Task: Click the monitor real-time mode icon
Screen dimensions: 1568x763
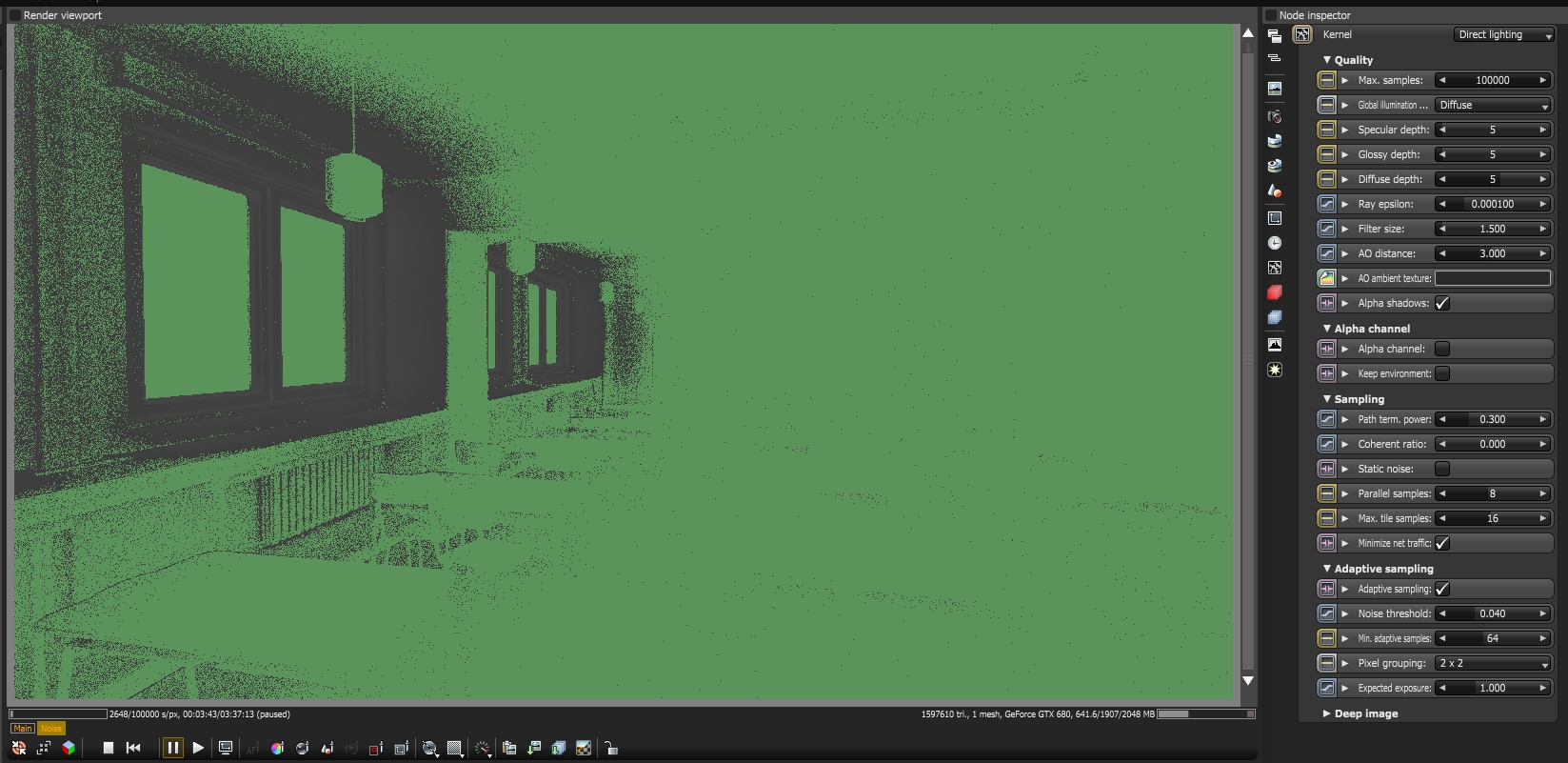Action: 226,748
